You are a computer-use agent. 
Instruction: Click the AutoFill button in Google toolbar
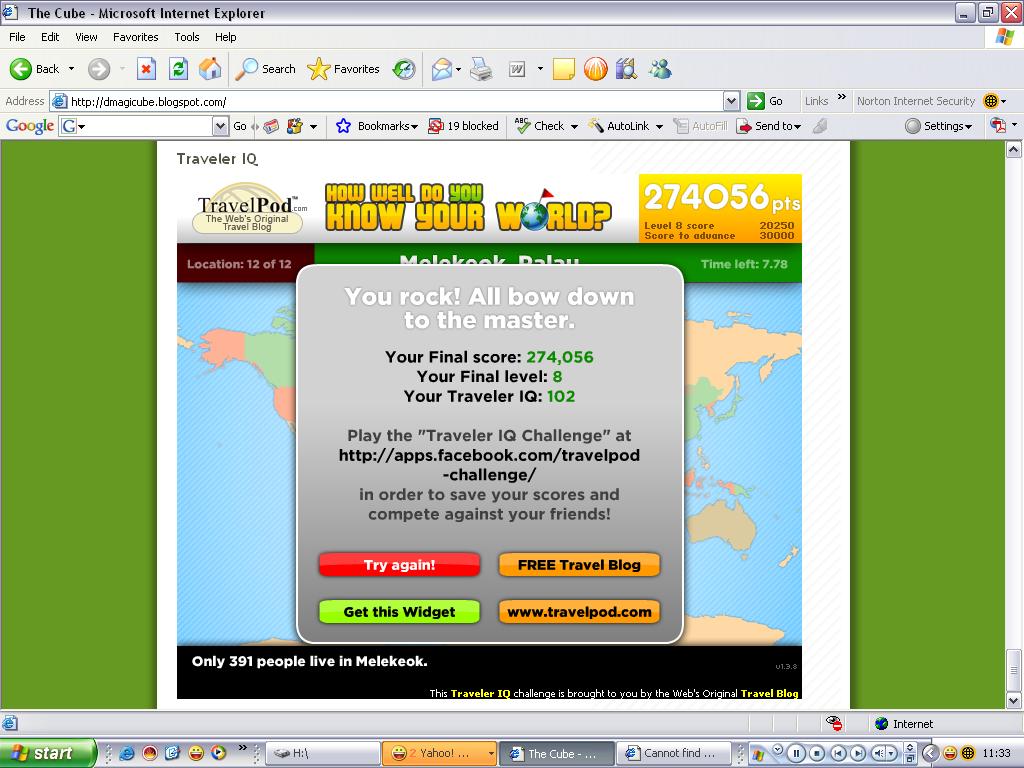700,126
